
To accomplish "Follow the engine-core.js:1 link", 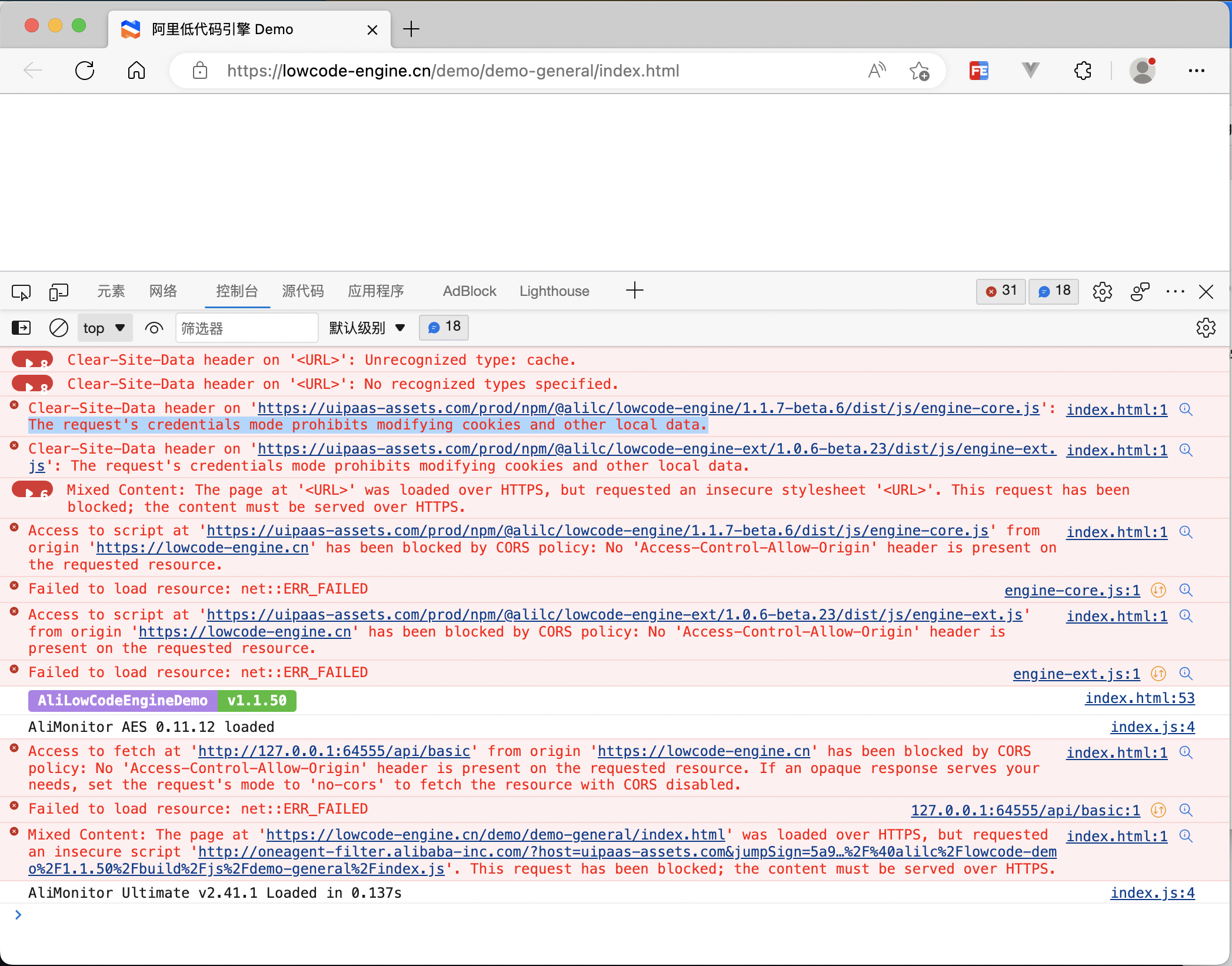I will [1071, 590].
